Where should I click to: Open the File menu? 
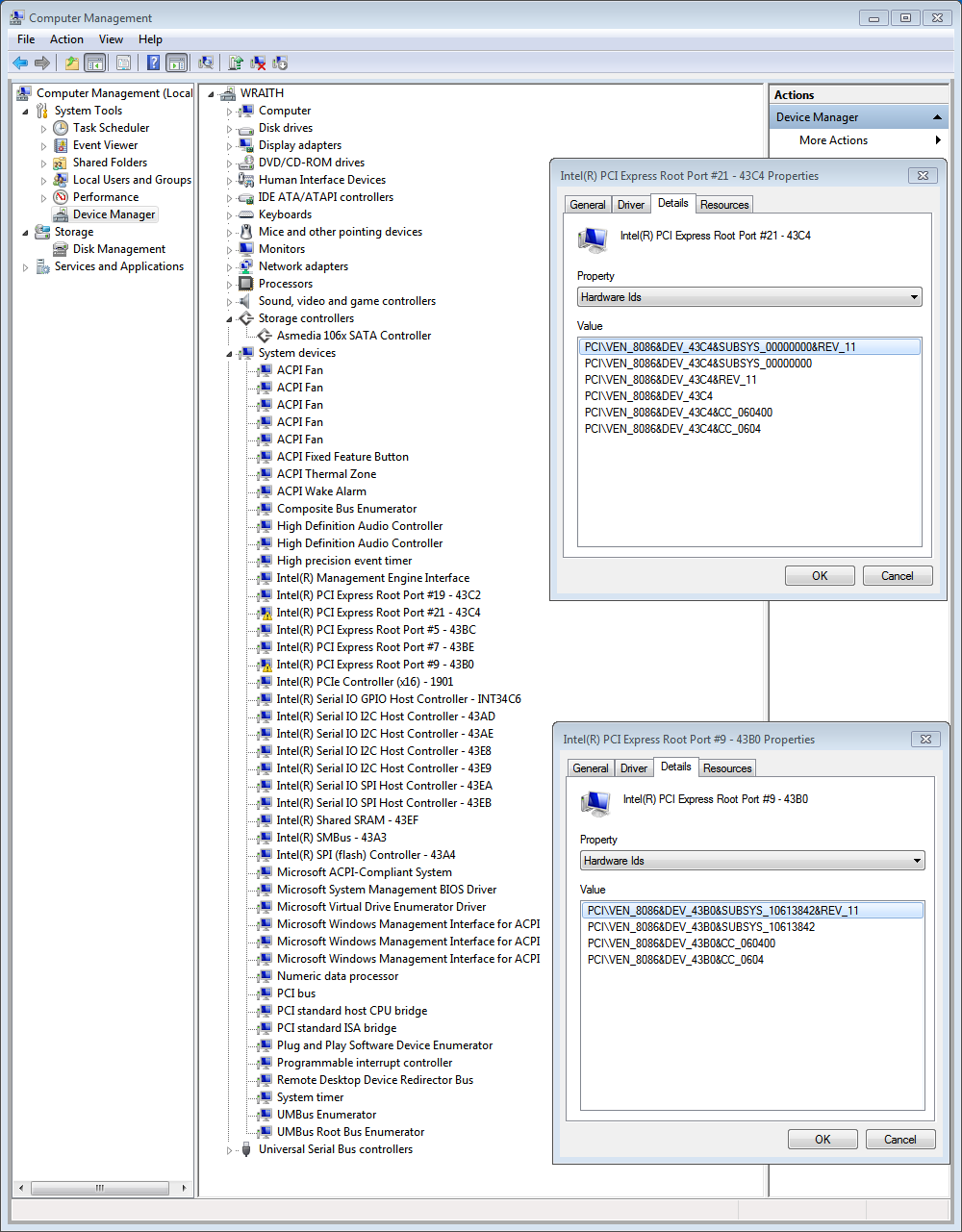coord(26,39)
